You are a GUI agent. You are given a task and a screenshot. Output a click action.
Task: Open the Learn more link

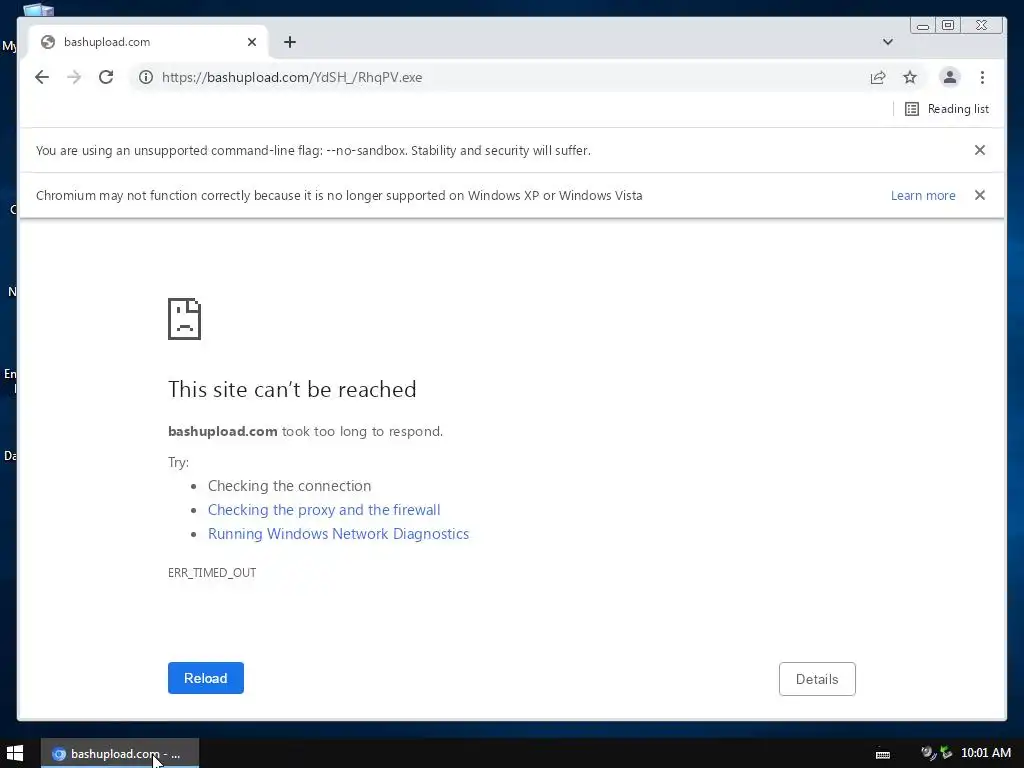[923, 195]
